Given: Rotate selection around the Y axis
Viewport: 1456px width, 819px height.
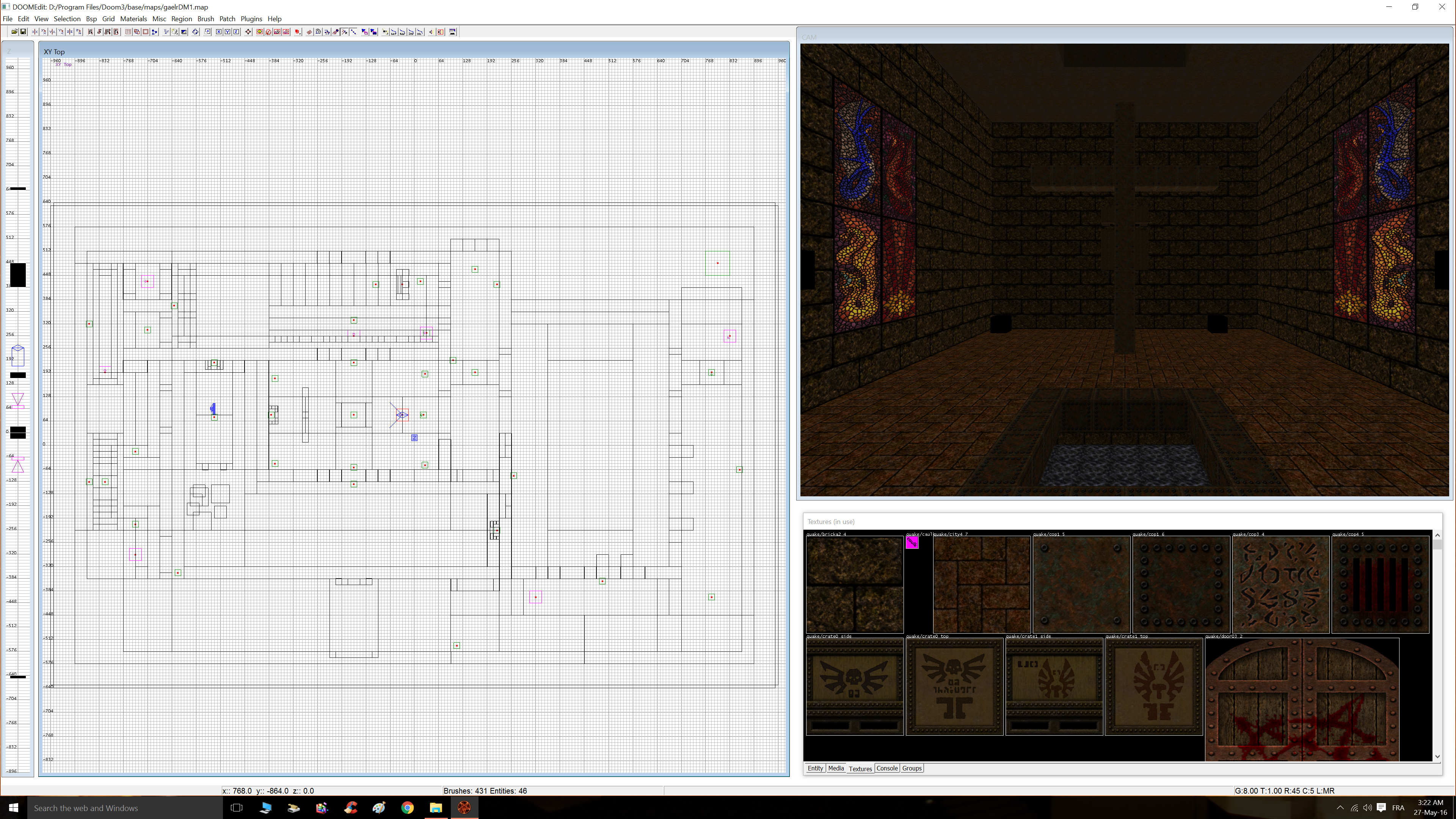Looking at the screenshot, I should click(x=61, y=32).
